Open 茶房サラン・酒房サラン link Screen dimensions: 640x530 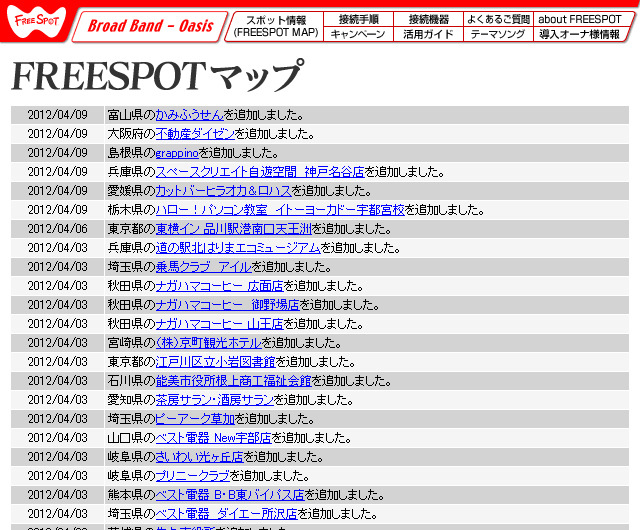point(215,400)
